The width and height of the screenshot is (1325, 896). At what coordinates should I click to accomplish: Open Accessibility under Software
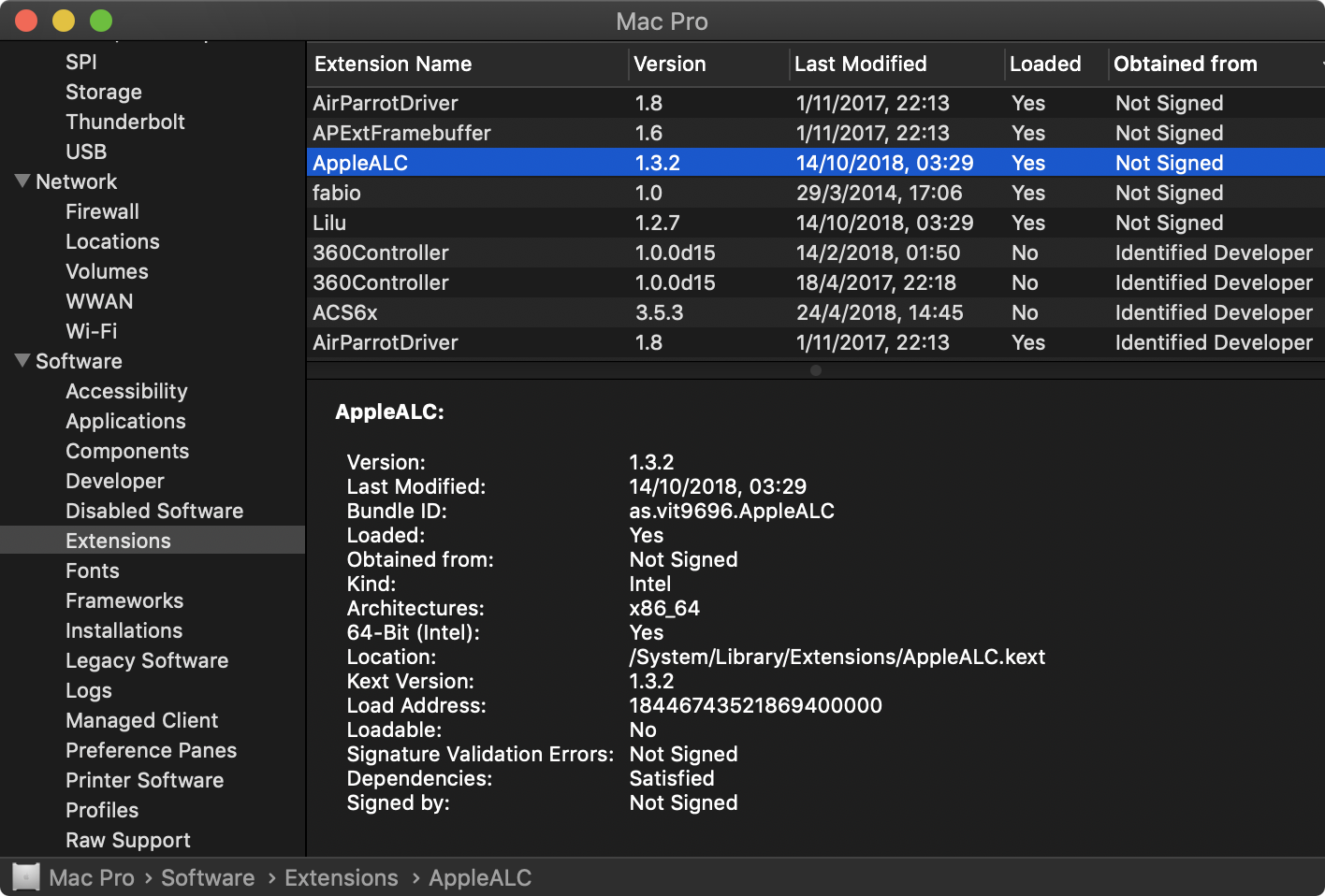pyautogui.click(x=126, y=391)
